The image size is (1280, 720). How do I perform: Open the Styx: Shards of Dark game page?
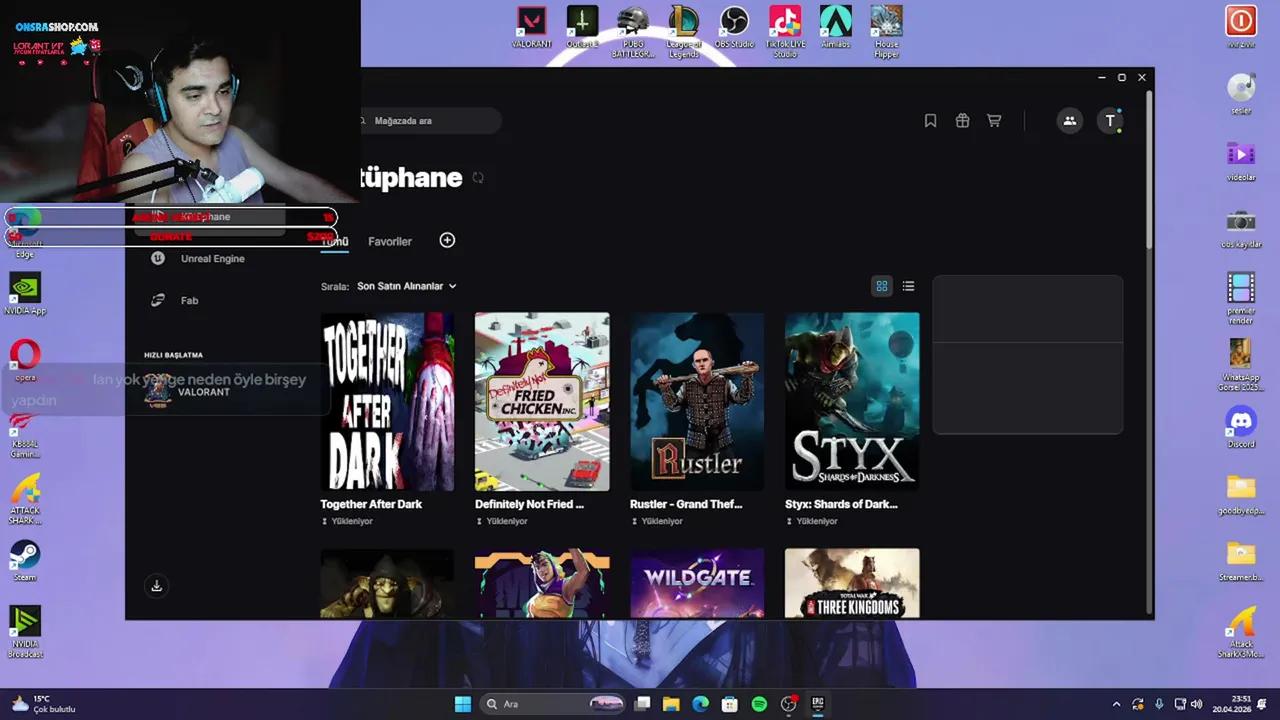(852, 402)
